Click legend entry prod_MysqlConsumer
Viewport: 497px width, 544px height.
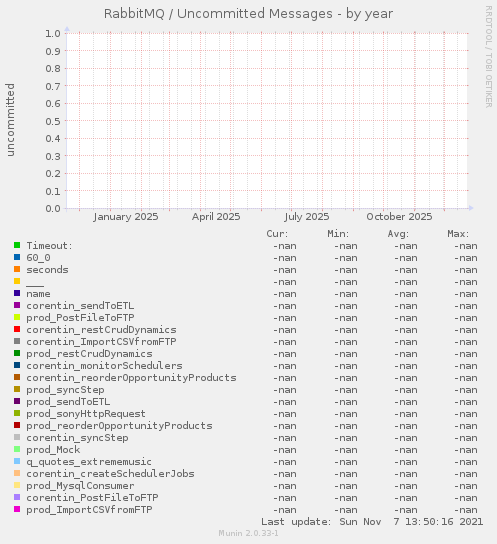80,486
